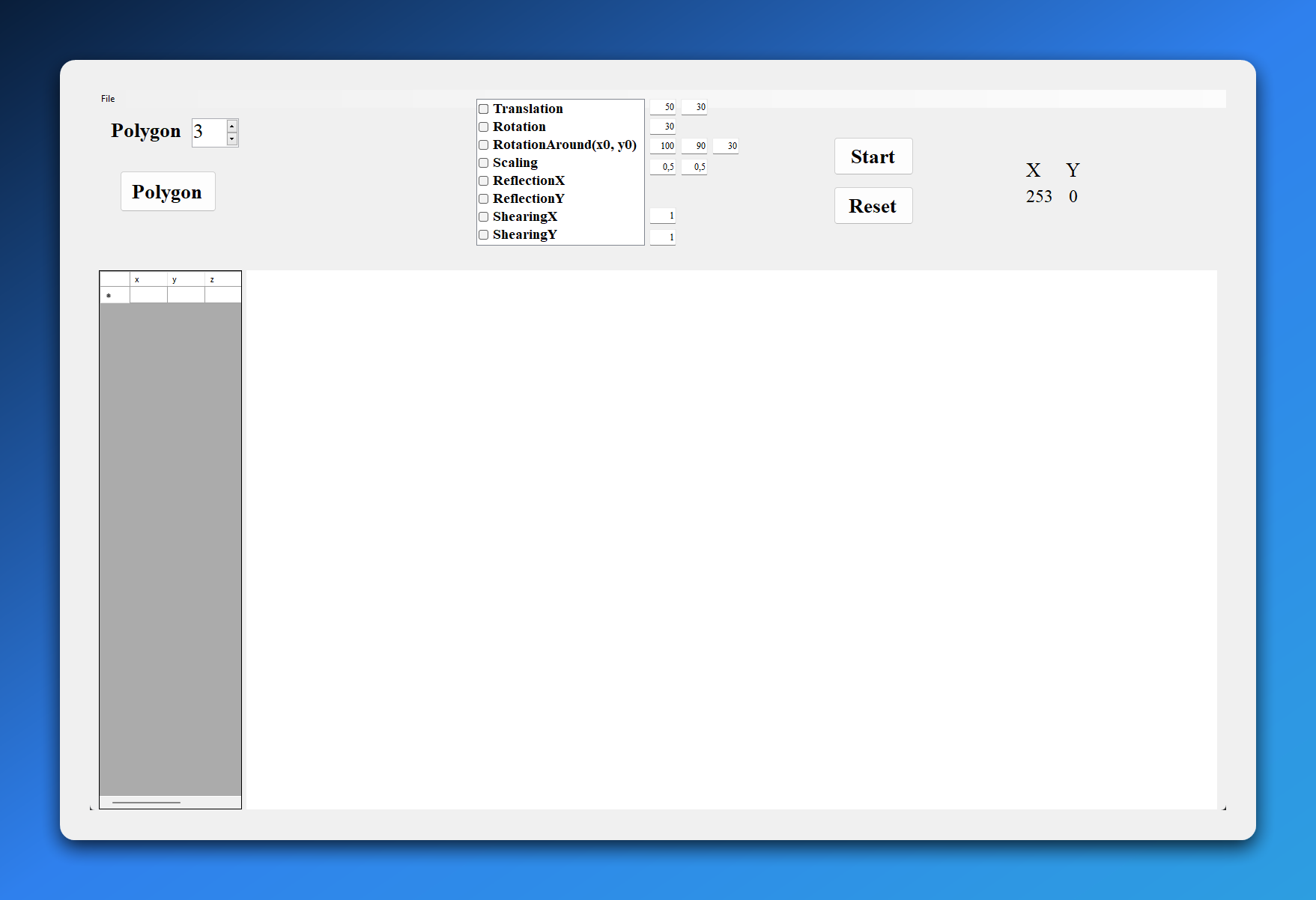Decrease the Polygon vertex count spinner
This screenshot has height=900, width=1316.
232,139
